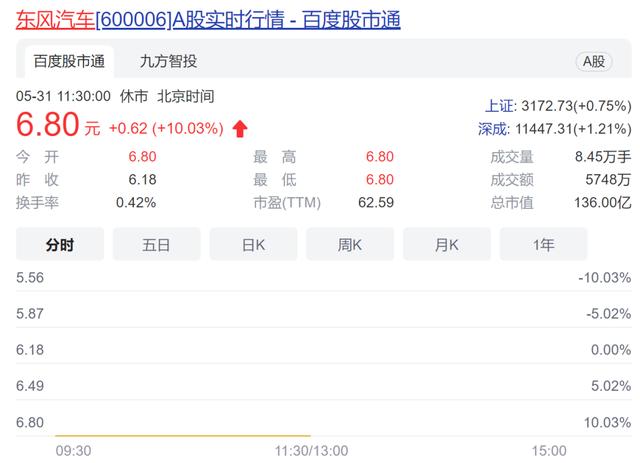
Task: Click the 6.80 元 current price
Action: pos(58,125)
